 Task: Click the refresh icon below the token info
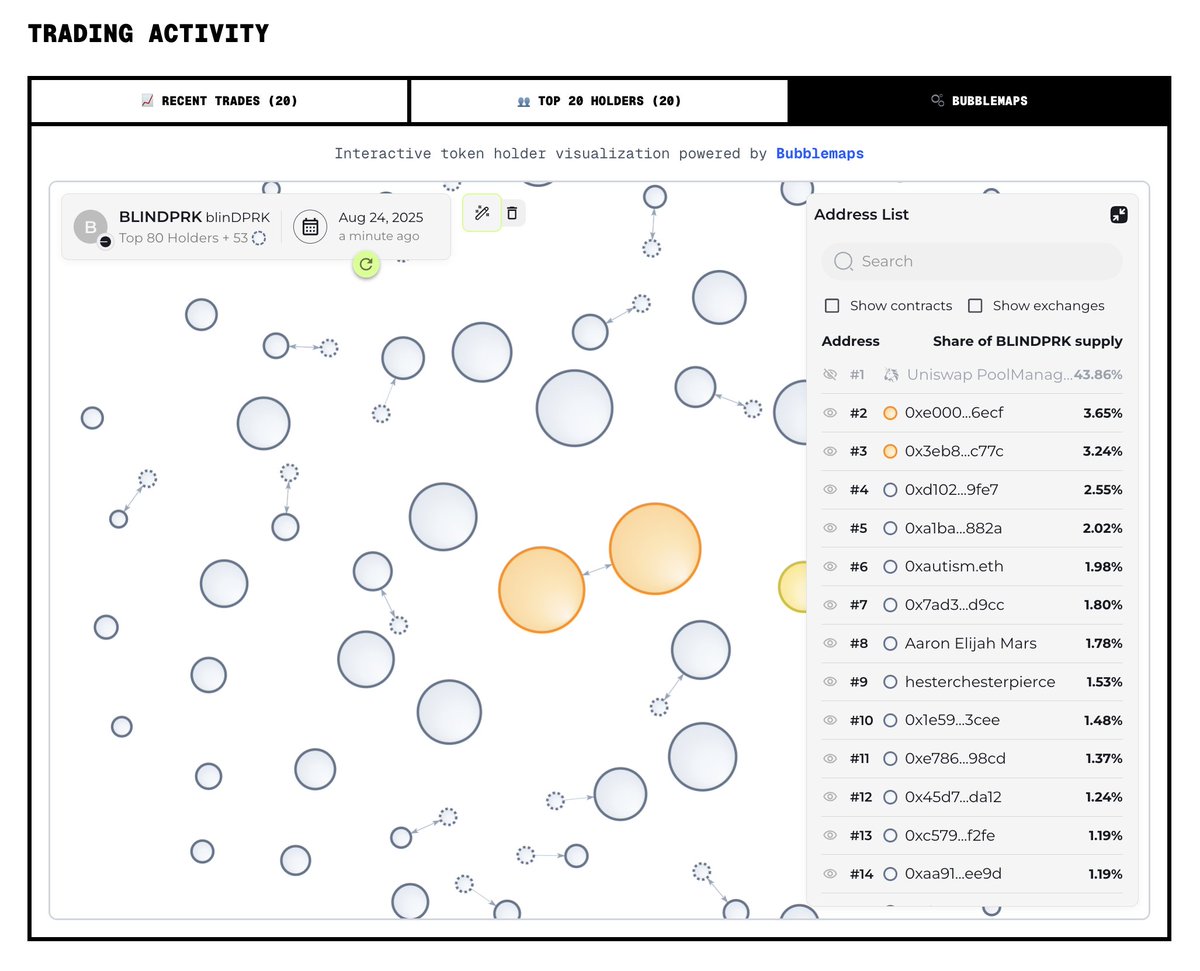(x=365, y=265)
